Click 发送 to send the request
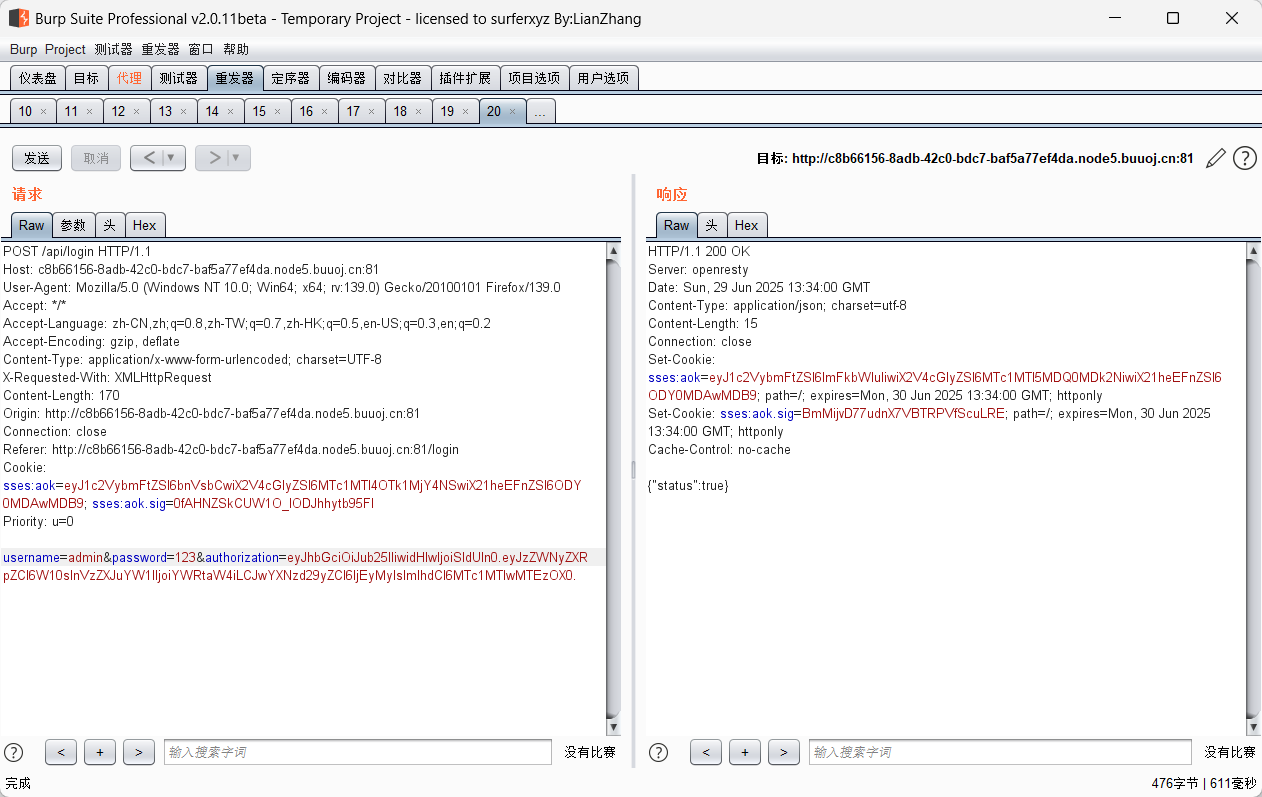Viewport: 1262px width, 797px height. 37,158
